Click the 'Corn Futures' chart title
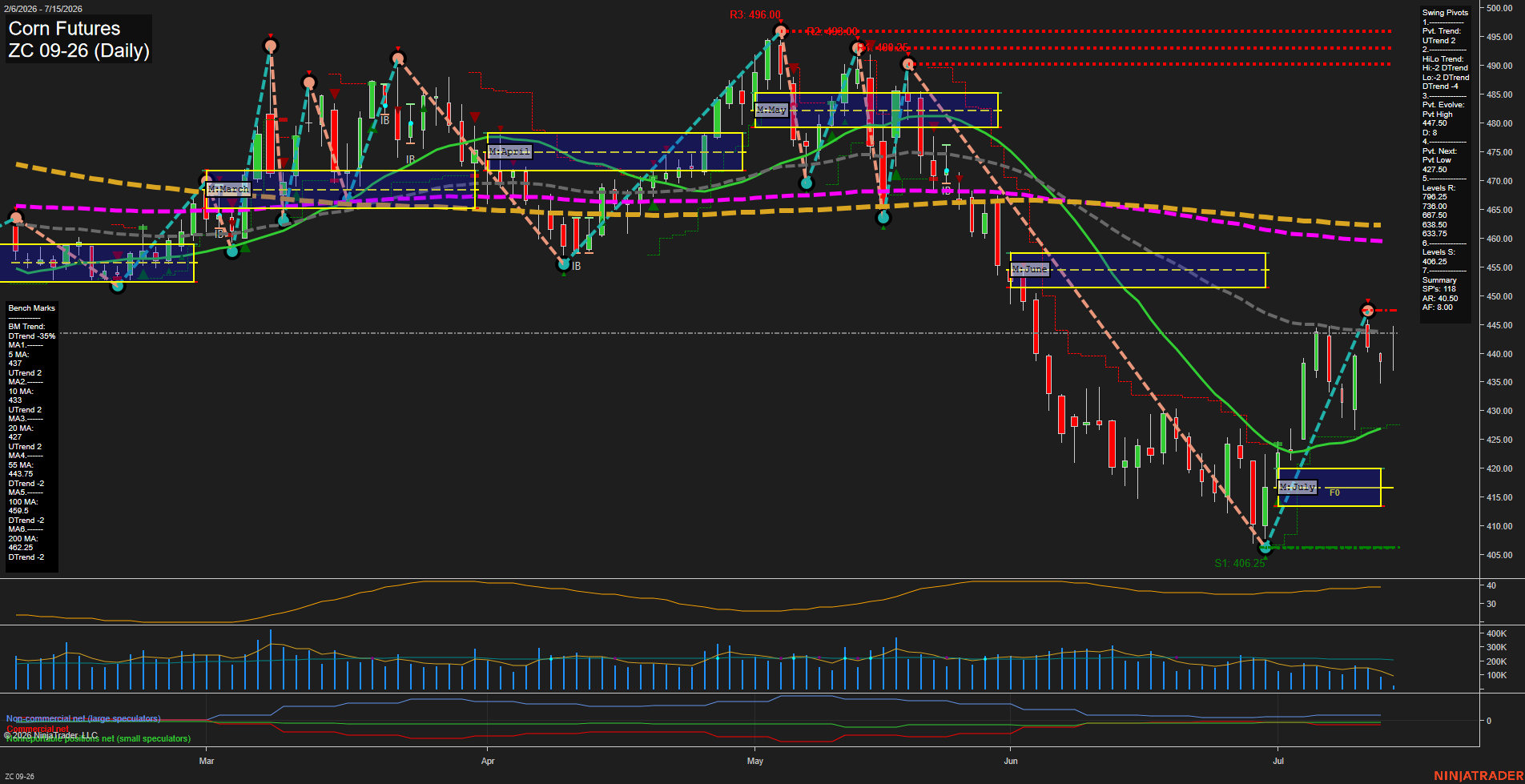Viewport: 1525px width, 784px height. pos(64,29)
